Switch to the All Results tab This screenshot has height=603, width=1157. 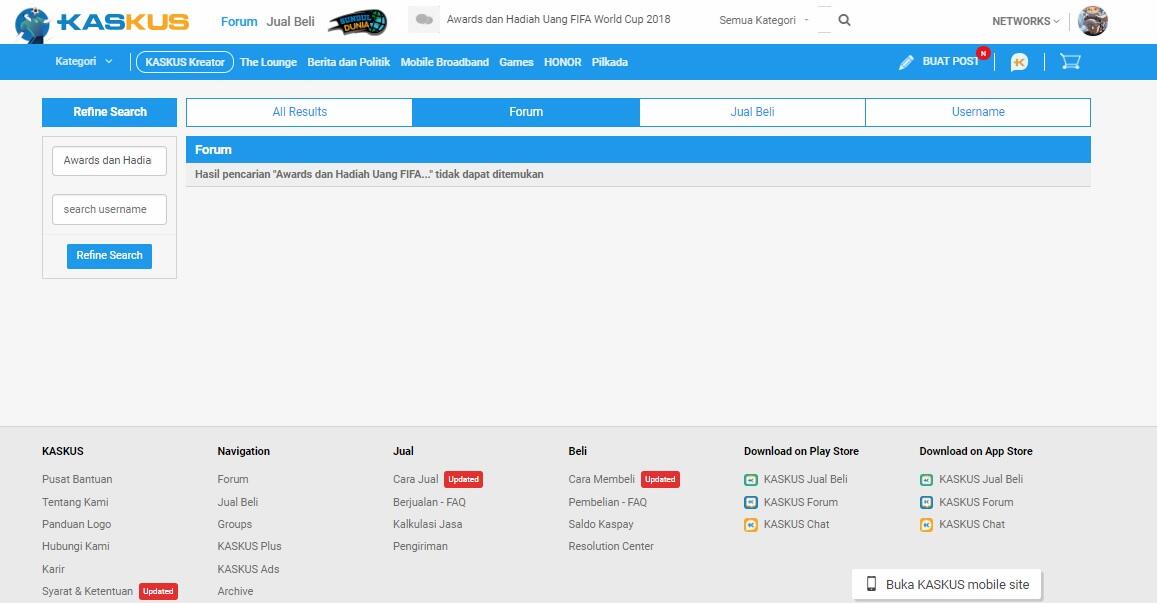coord(300,112)
